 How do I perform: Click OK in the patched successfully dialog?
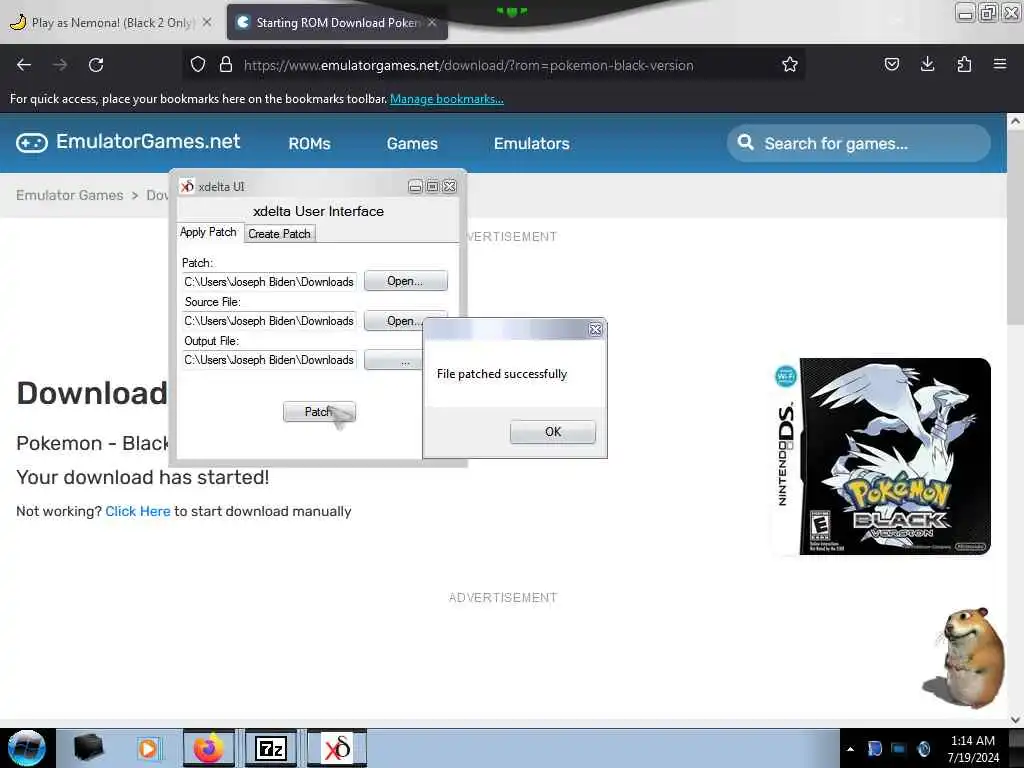552,432
